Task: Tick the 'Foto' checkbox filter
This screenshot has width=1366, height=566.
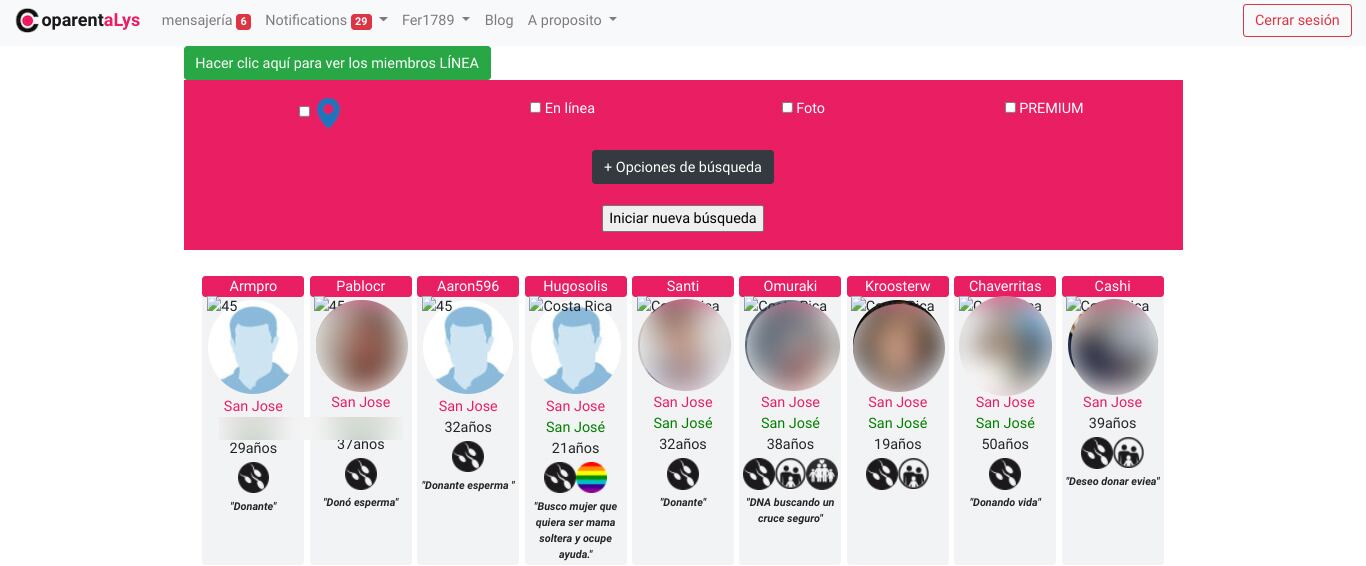Action: coord(787,107)
